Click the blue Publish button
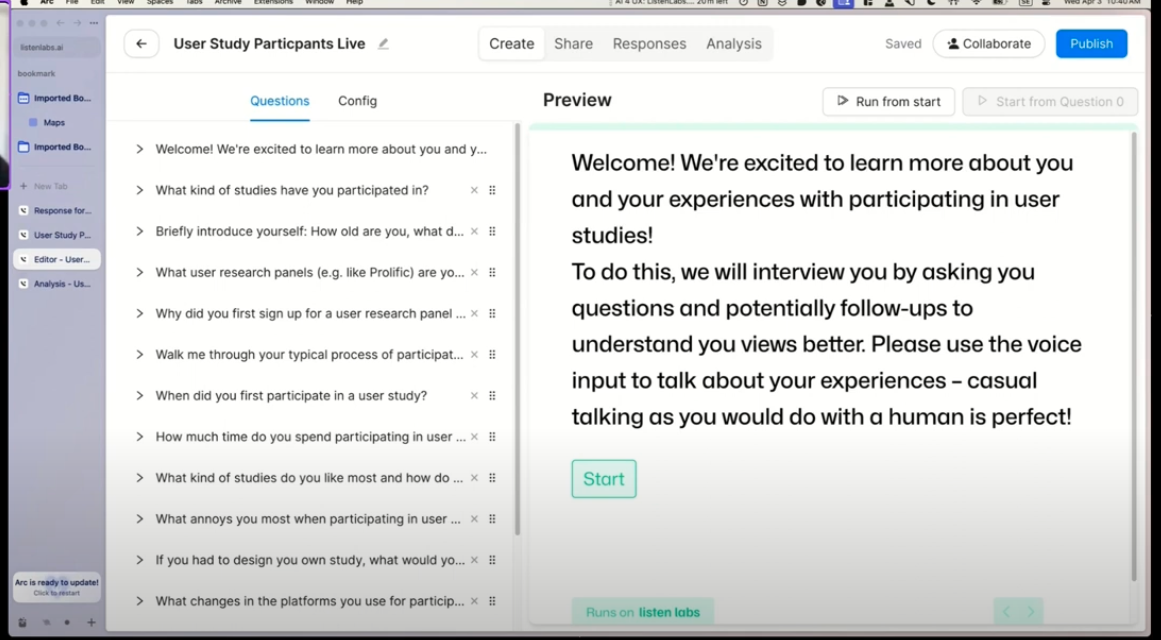The height and width of the screenshot is (640, 1161). (1091, 44)
